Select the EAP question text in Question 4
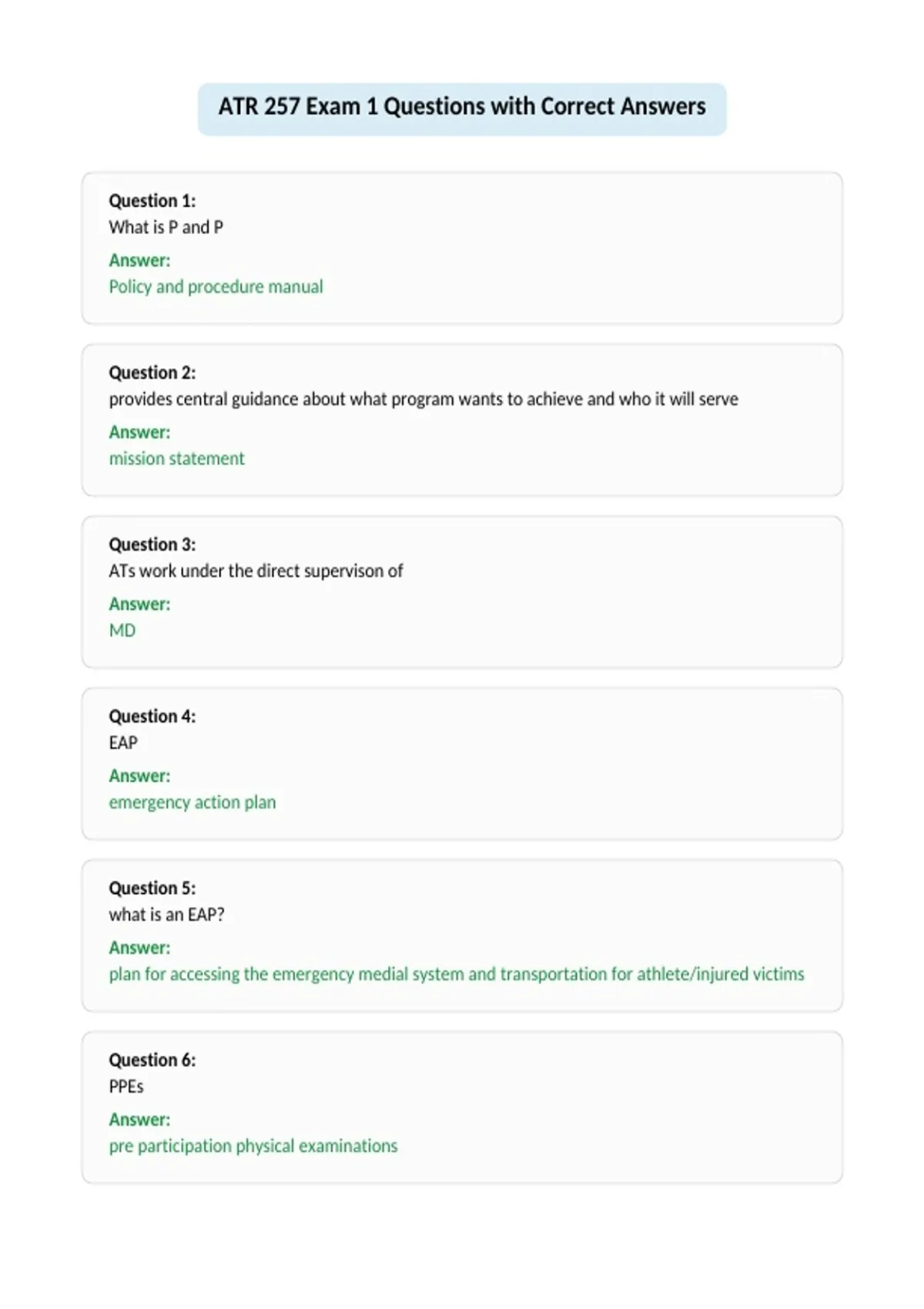The width and height of the screenshot is (924, 1309). point(123,742)
